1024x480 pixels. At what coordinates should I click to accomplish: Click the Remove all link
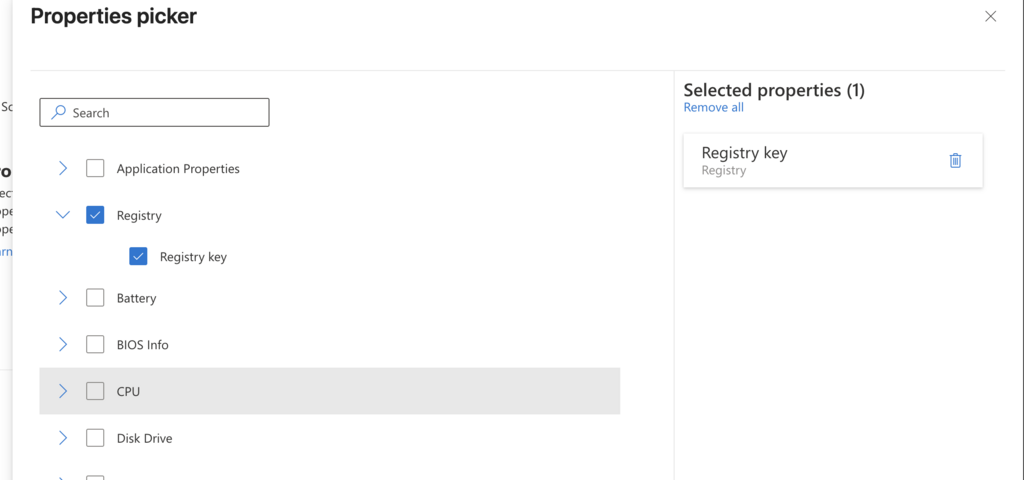pyautogui.click(x=713, y=107)
